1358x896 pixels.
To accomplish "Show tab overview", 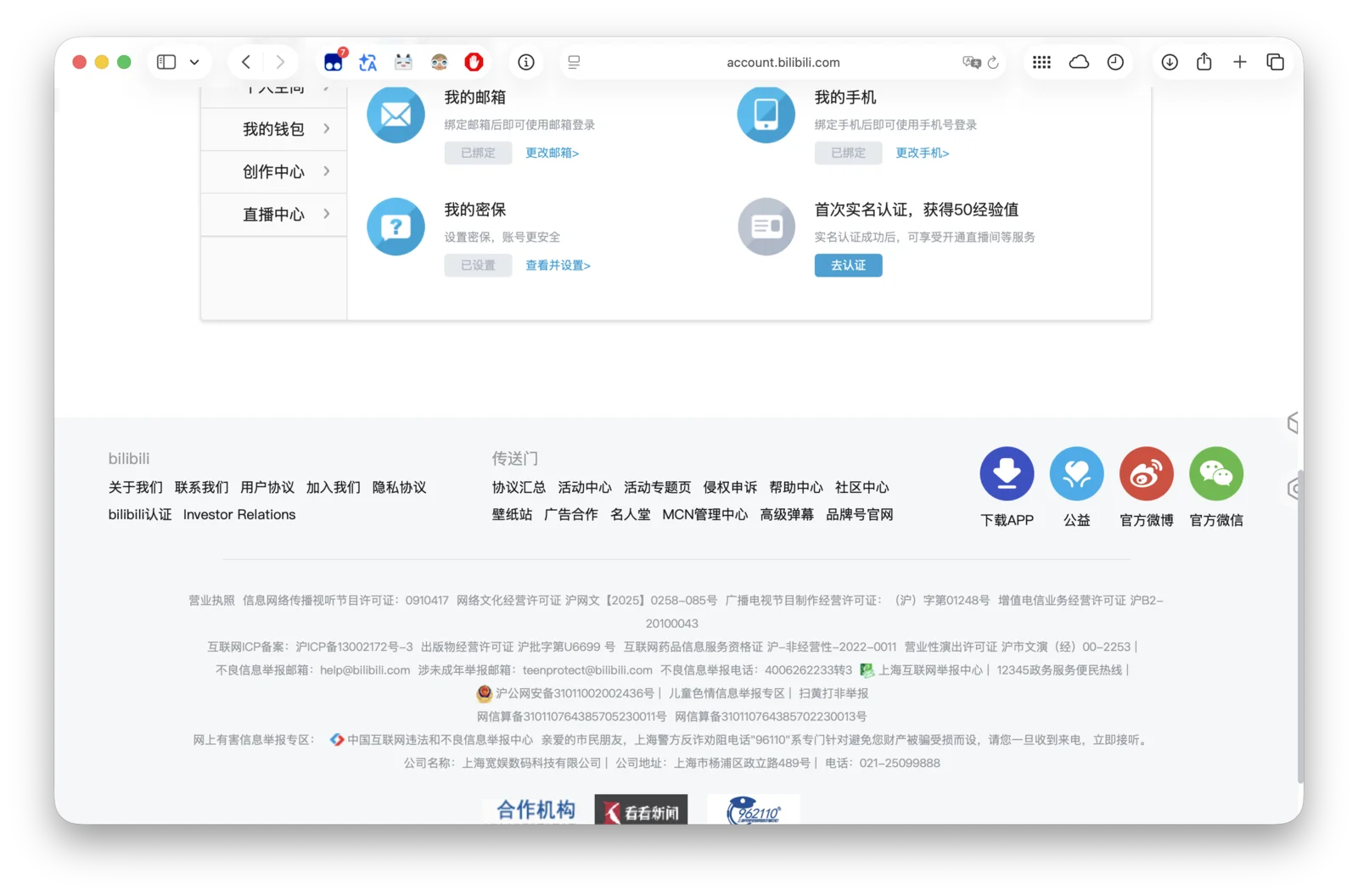I will click(x=1275, y=62).
